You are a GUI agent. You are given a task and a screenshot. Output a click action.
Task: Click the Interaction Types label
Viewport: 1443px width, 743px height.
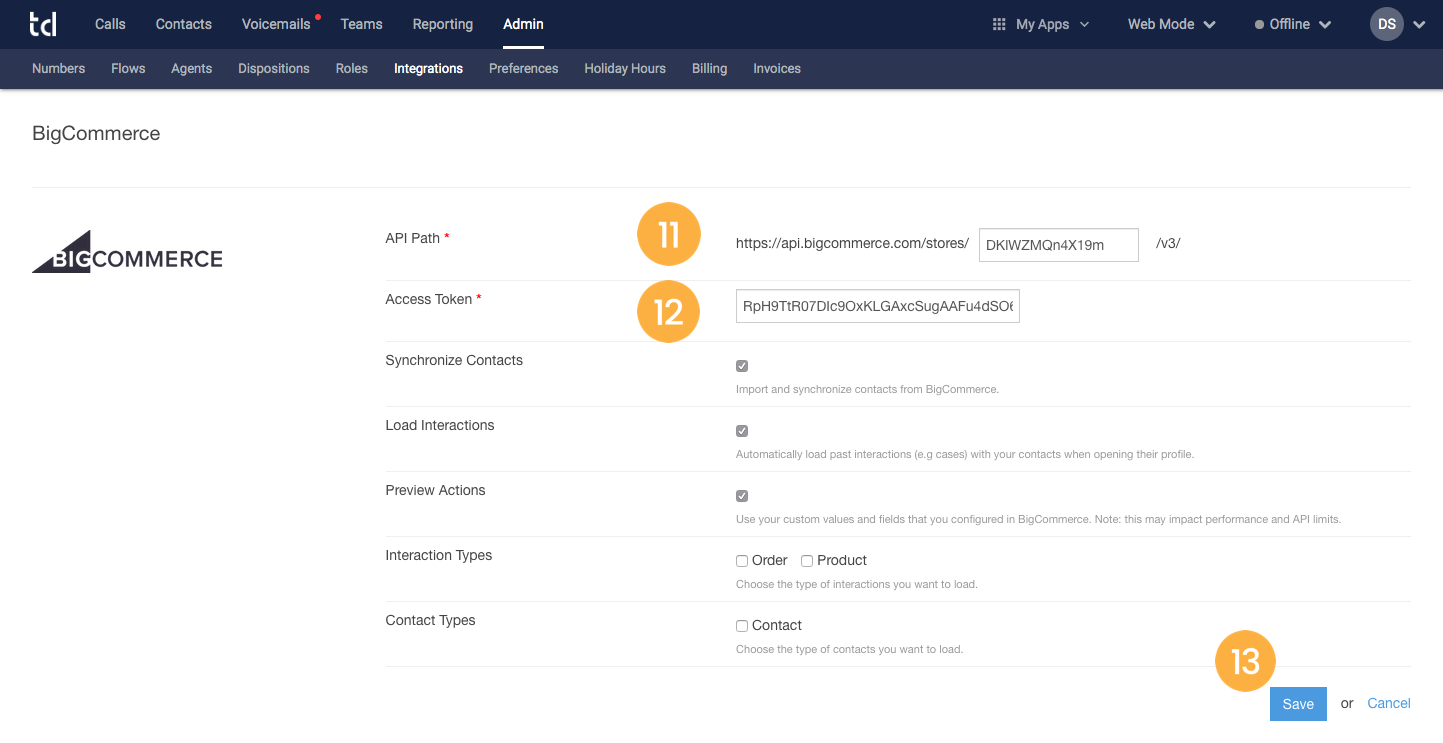point(439,555)
